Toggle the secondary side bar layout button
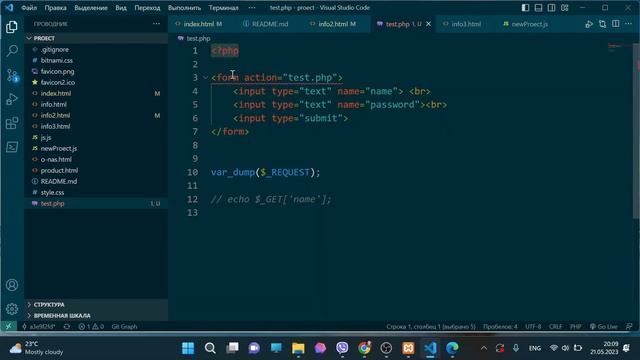The image size is (640, 360). [551, 8]
